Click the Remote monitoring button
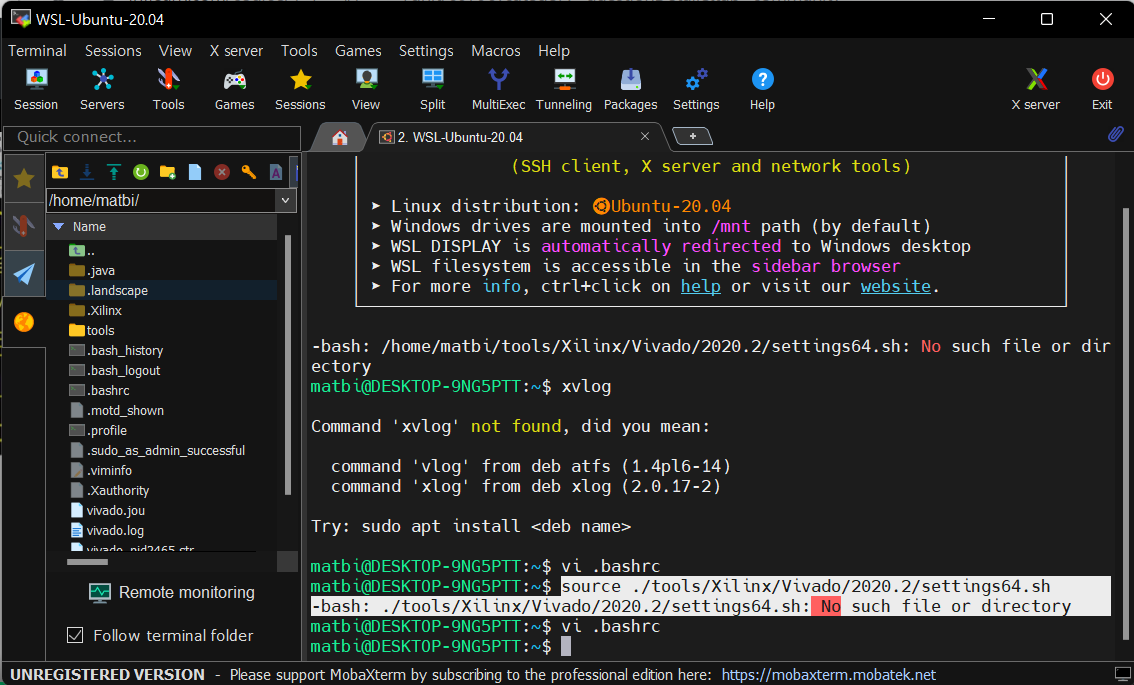This screenshot has width=1134, height=685. [171, 592]
